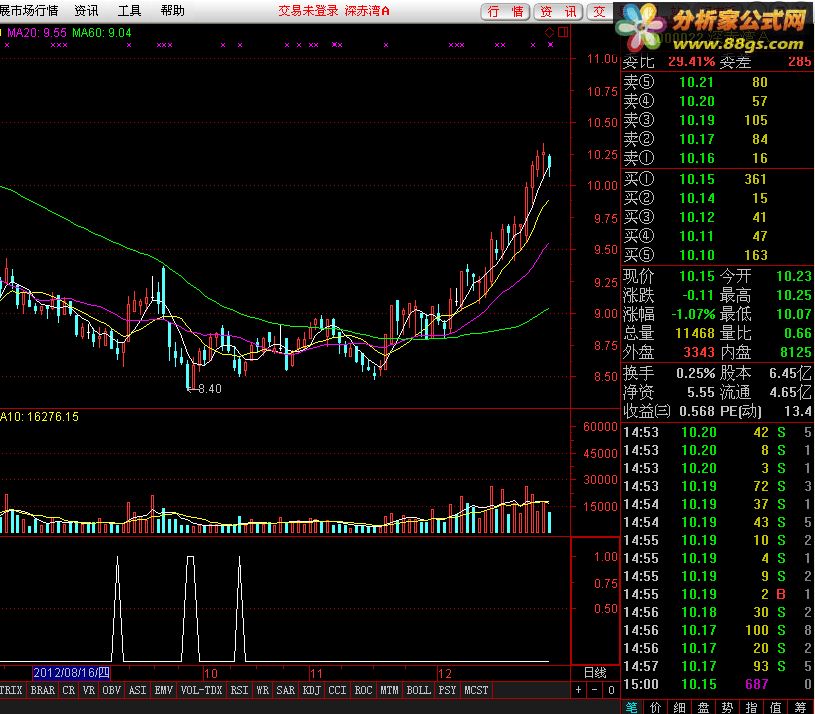Switch to the 势 tab in side panel
The image size is (815, 714).
(727, 707)
